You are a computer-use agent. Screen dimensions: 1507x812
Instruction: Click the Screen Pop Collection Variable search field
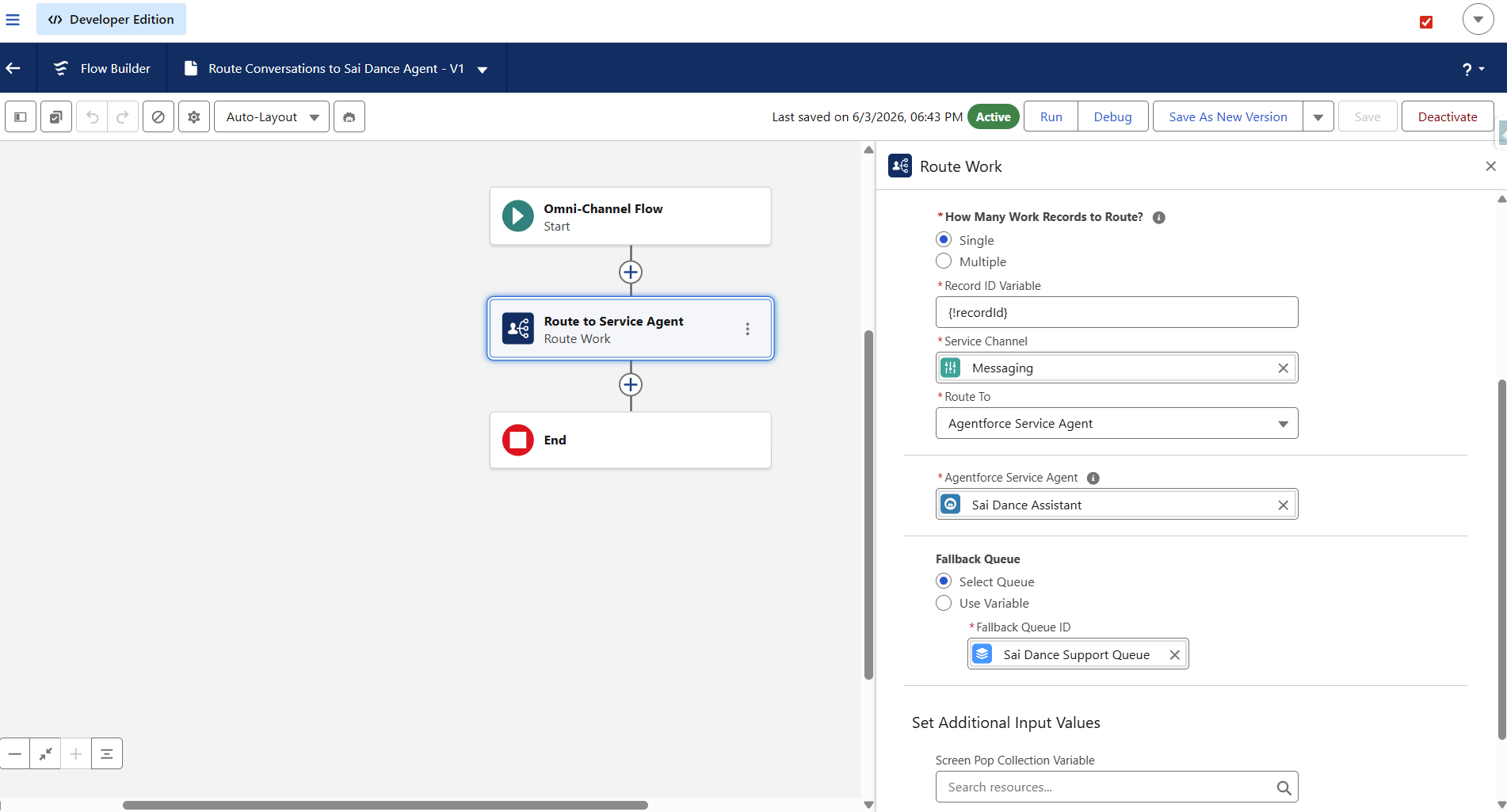pos(1116,787)
